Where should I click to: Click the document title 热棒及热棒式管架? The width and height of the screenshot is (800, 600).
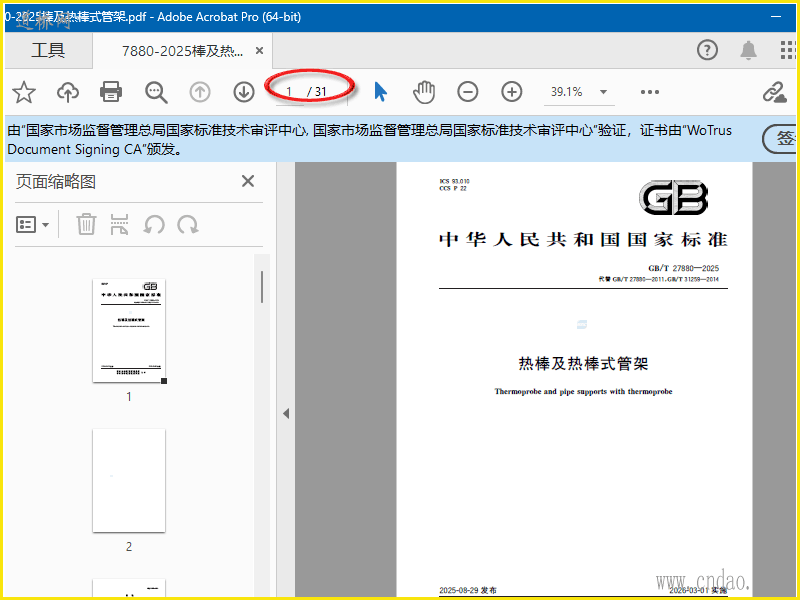point(583,364)
